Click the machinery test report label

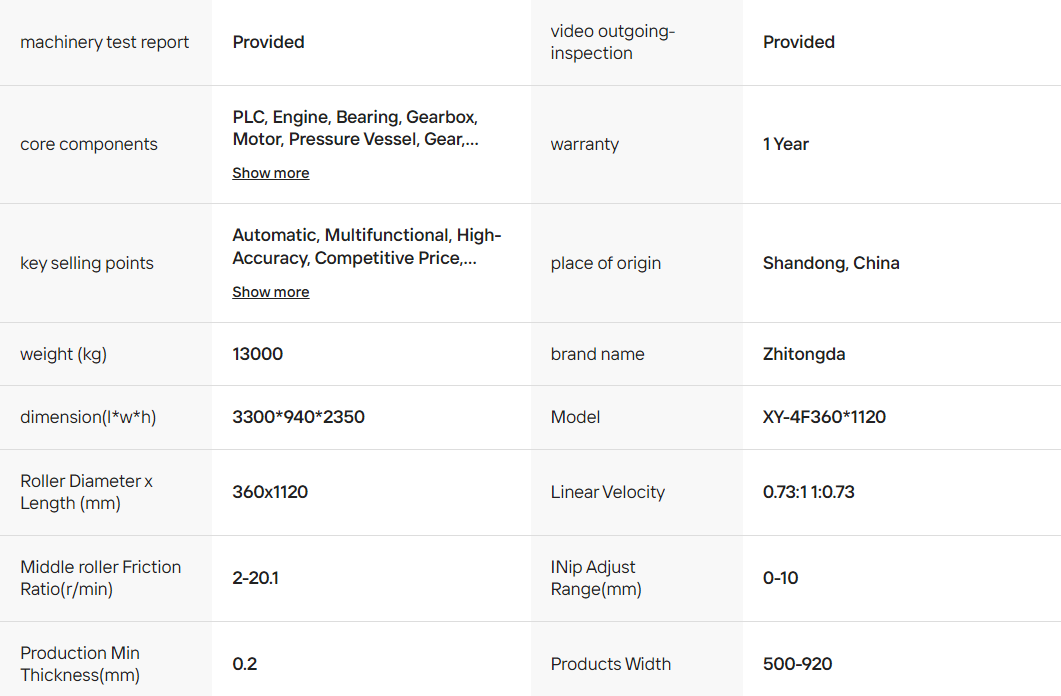coord(105,42)
